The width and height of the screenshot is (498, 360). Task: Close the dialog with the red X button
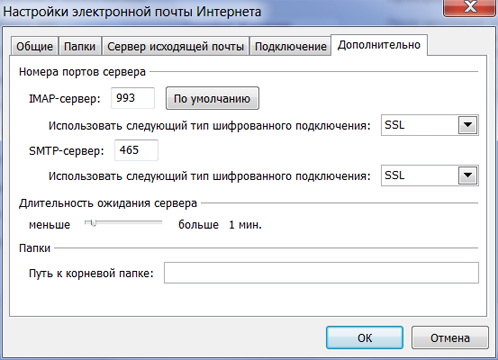(470, 7)
